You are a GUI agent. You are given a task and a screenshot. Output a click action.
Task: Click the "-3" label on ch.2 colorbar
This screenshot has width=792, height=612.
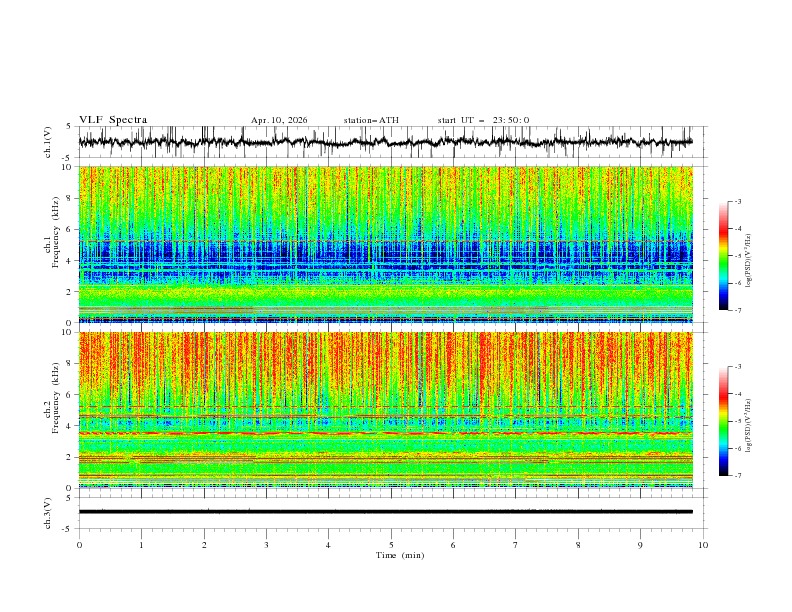(737, 367)
